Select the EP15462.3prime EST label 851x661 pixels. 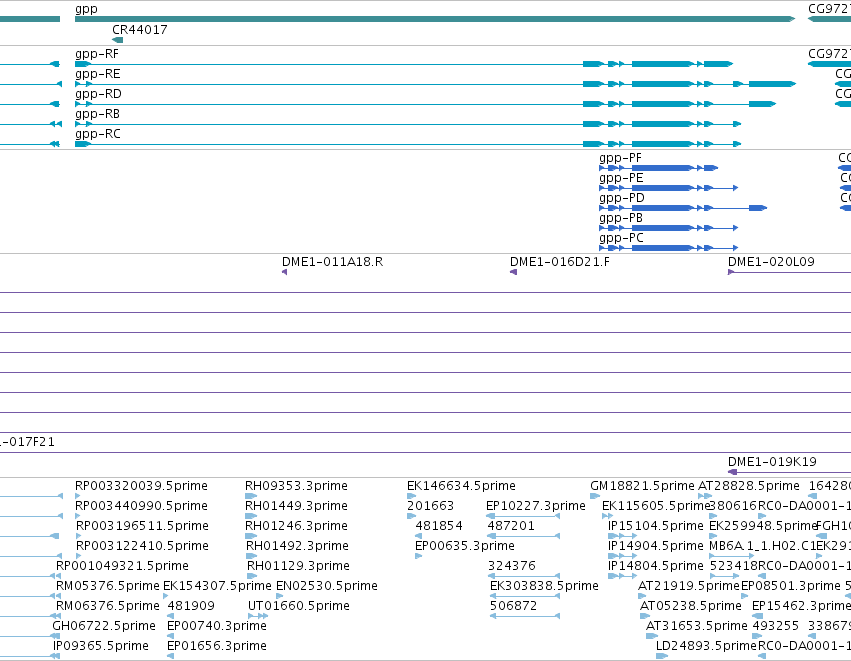[x=801, y=606]
